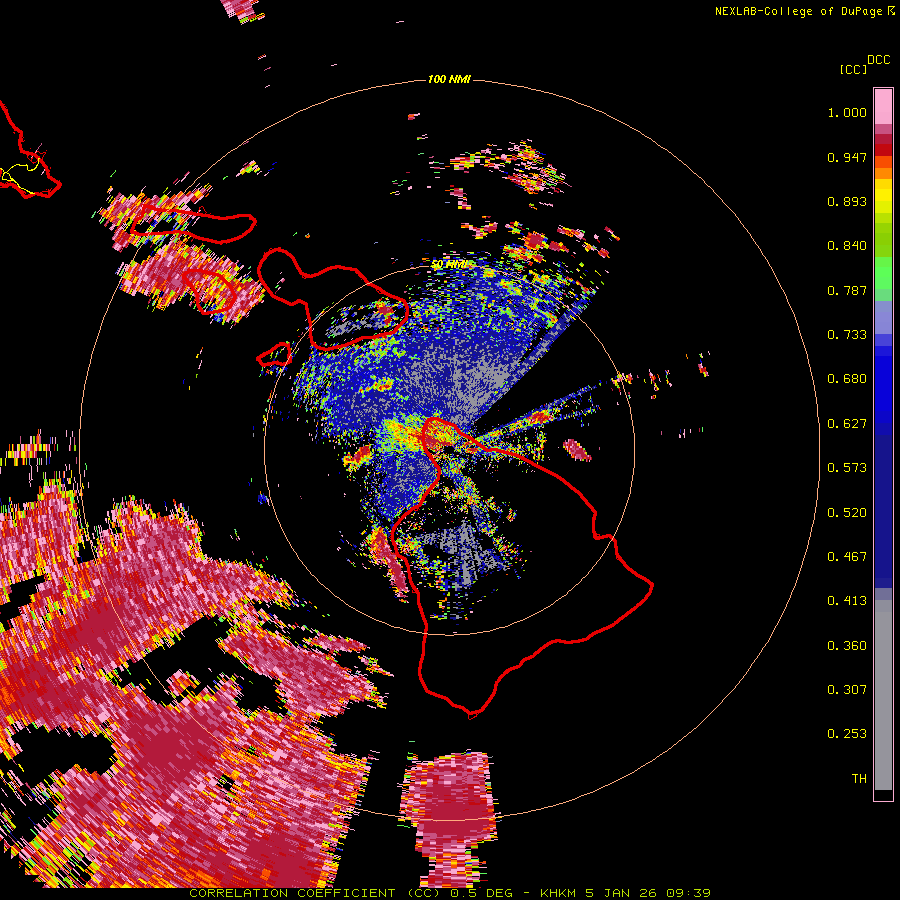900x900 pixels.
Task: Click the 0.520 scale value
Action: click(847, 513)
